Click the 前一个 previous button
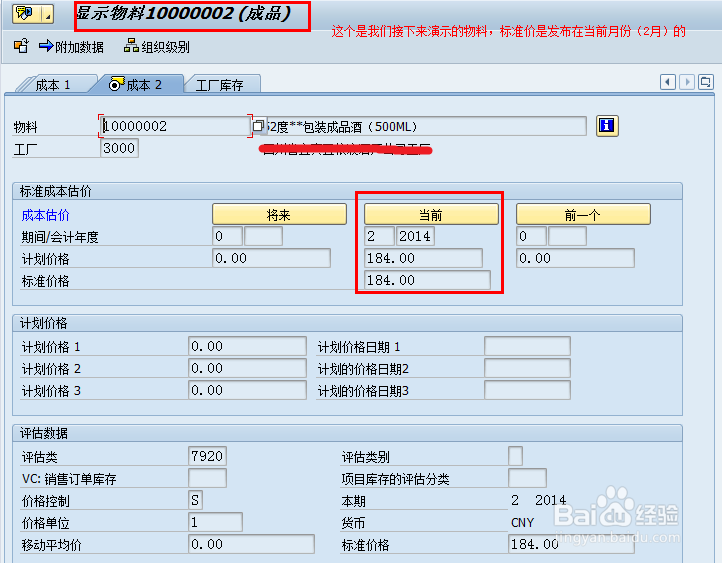 (x=583, y=215)
